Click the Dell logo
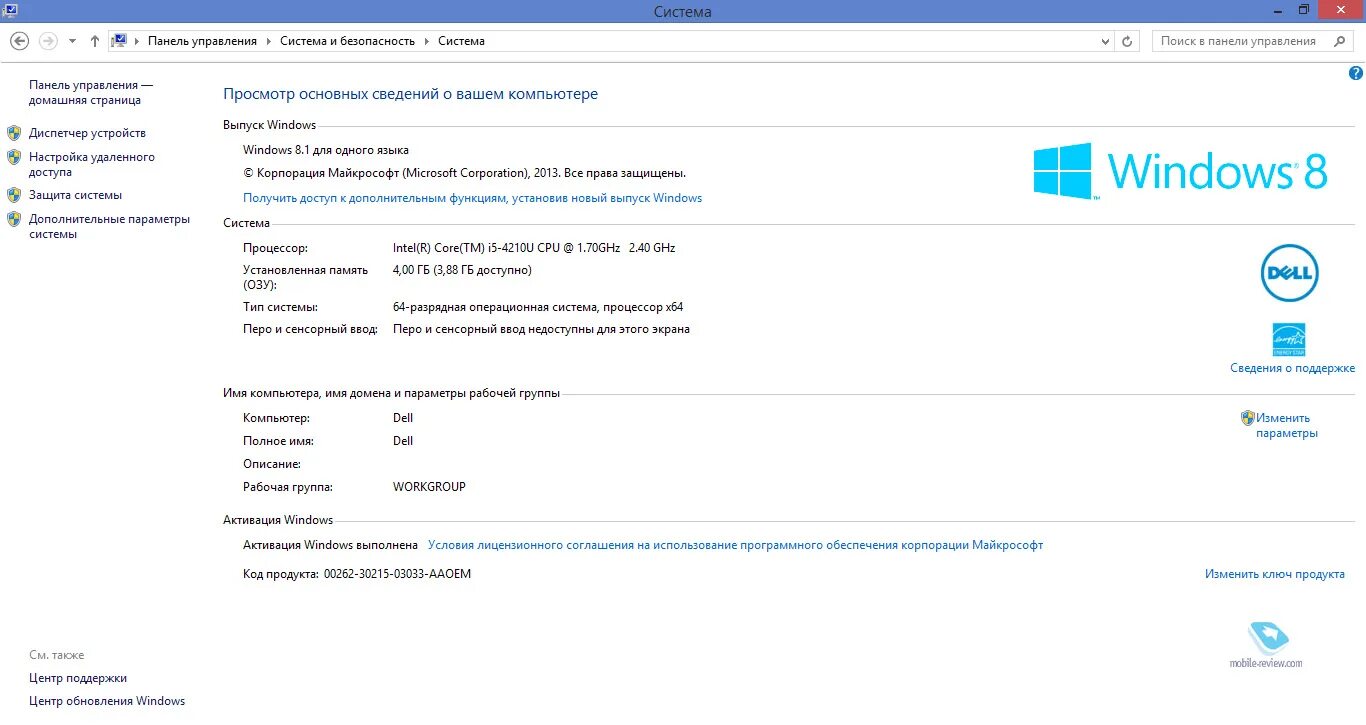 point(1289,273)
